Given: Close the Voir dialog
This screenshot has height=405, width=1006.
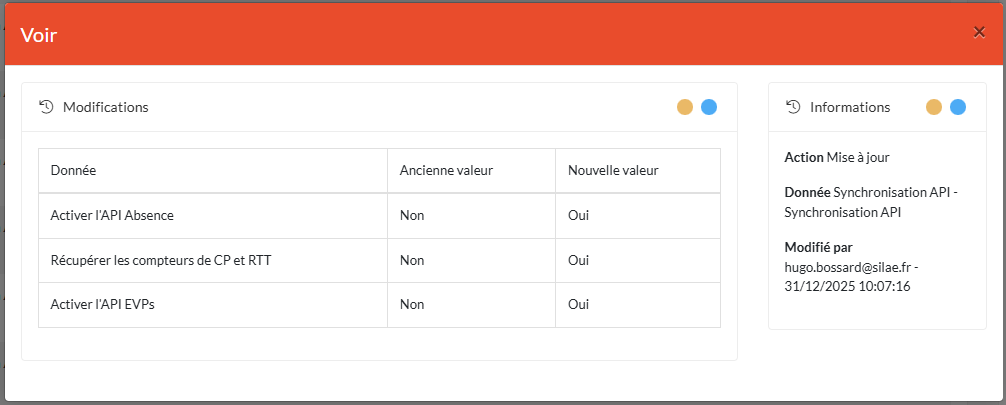Looking at the screenshot, I should tap(979, 32).
